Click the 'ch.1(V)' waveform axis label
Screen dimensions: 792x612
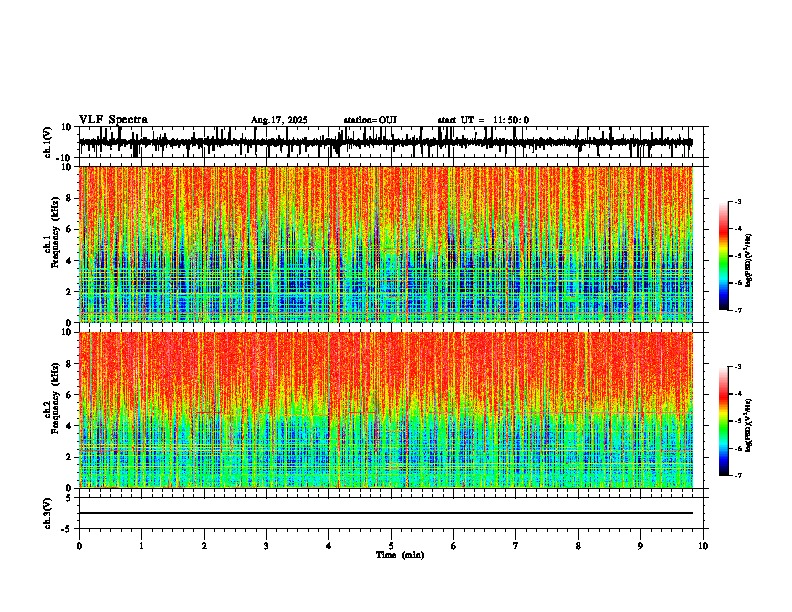pyautogui.click(x=48, y=142)
